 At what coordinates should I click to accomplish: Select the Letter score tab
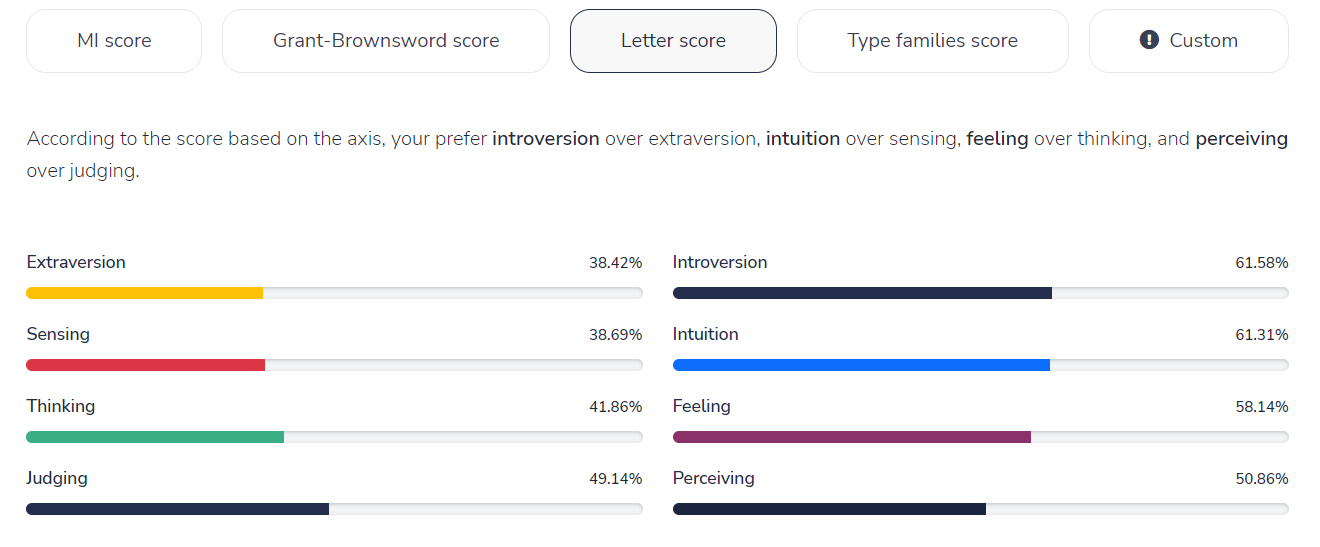[673, 41]
